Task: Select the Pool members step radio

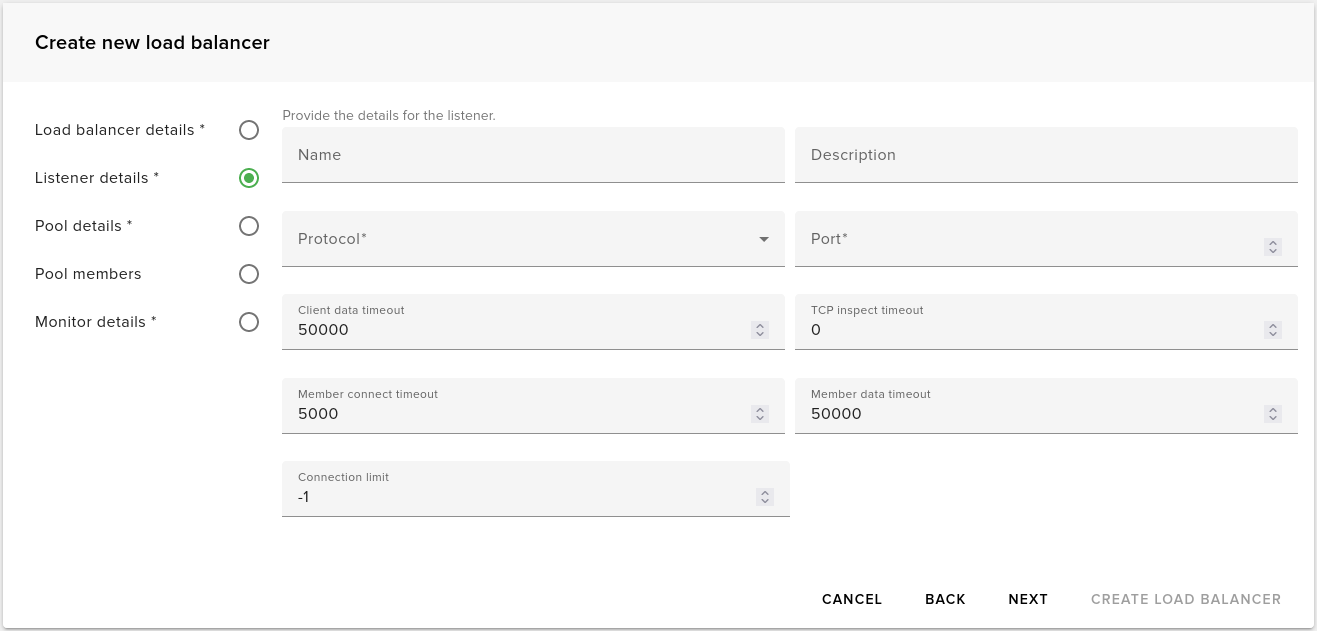Action: pyautogui.click(x=249, y=274)
